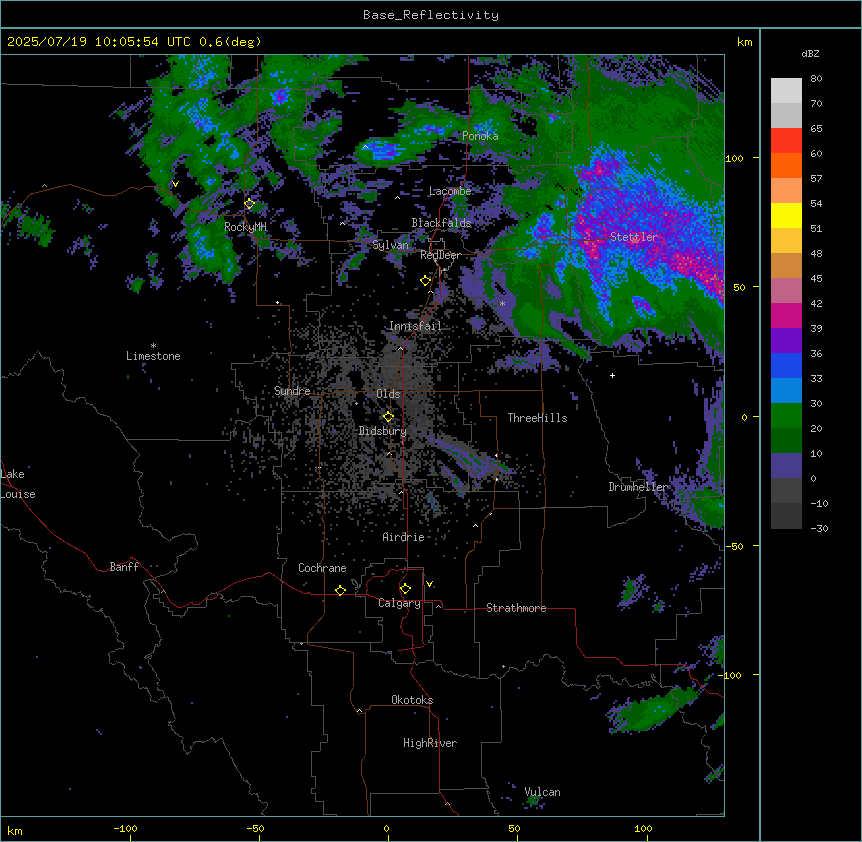
Task: Pick the bright green 20-30 dBZ swatch
Action: pos(786,416)
